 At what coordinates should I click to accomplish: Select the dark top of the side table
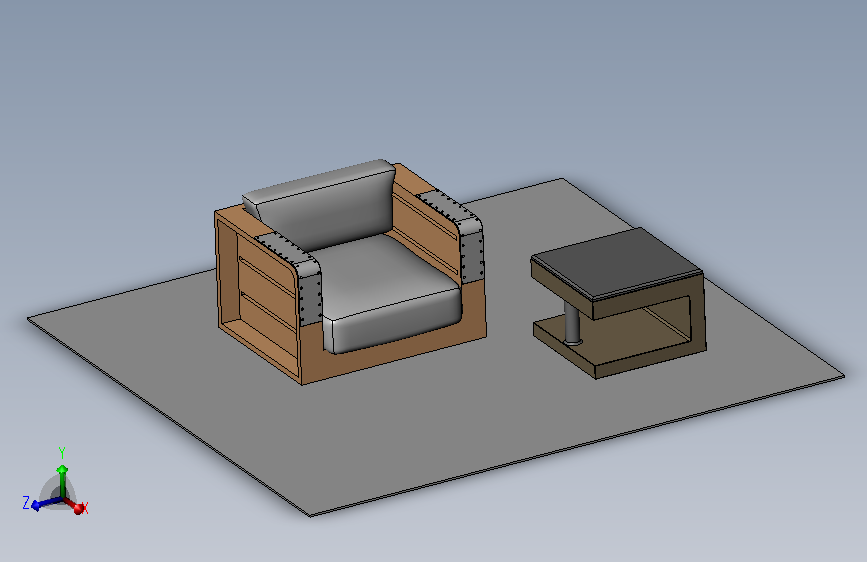pyautogui.click(x=618, y=263)
